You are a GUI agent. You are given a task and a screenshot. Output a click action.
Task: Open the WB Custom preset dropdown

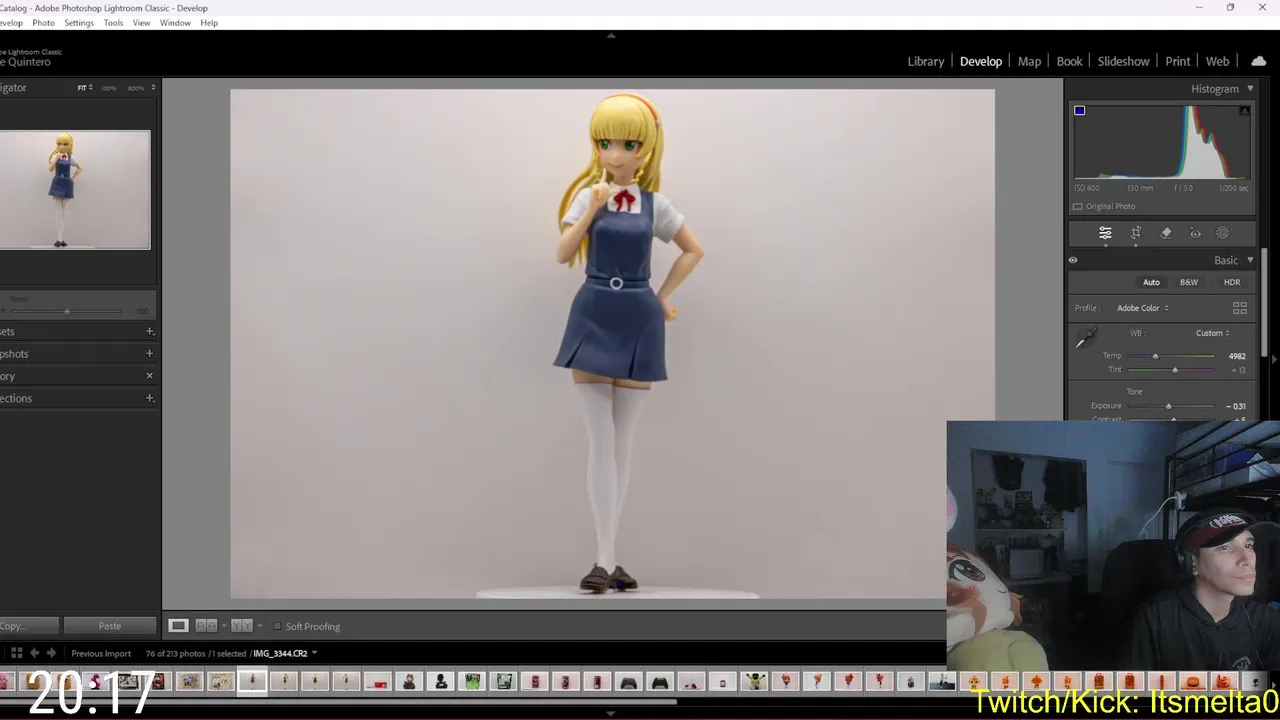[x=1213, y=333]
